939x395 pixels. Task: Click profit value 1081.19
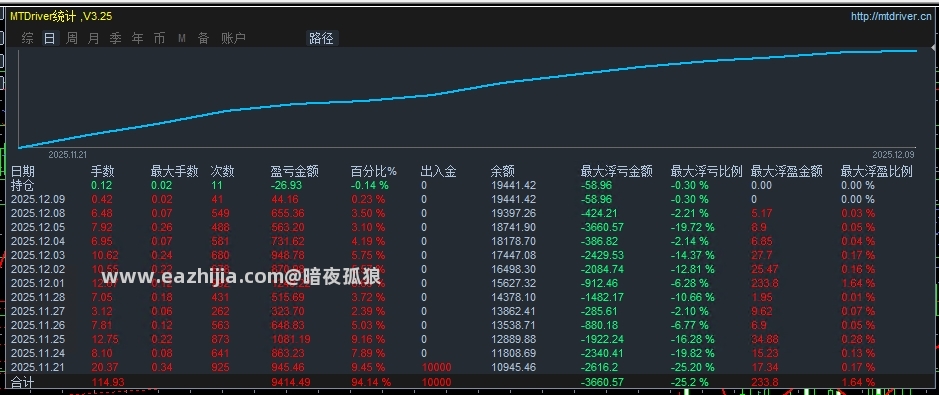click(291, 339)
